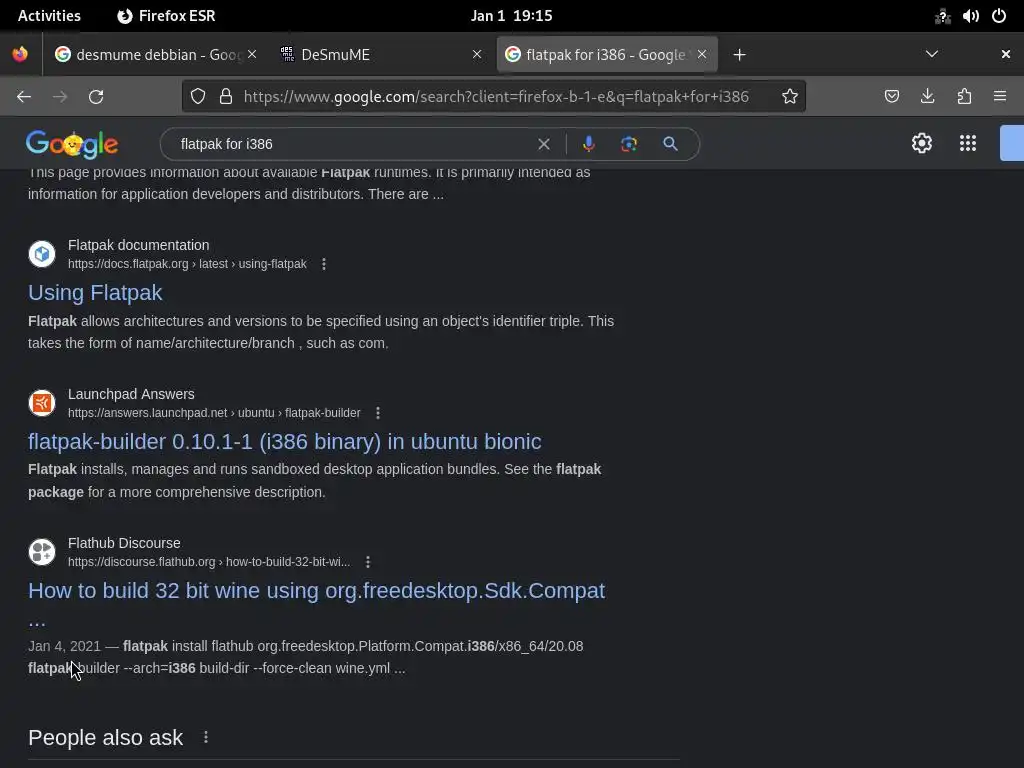Click the blue Sign in button
The image size is (1024, 768).
click(1012, 143)
